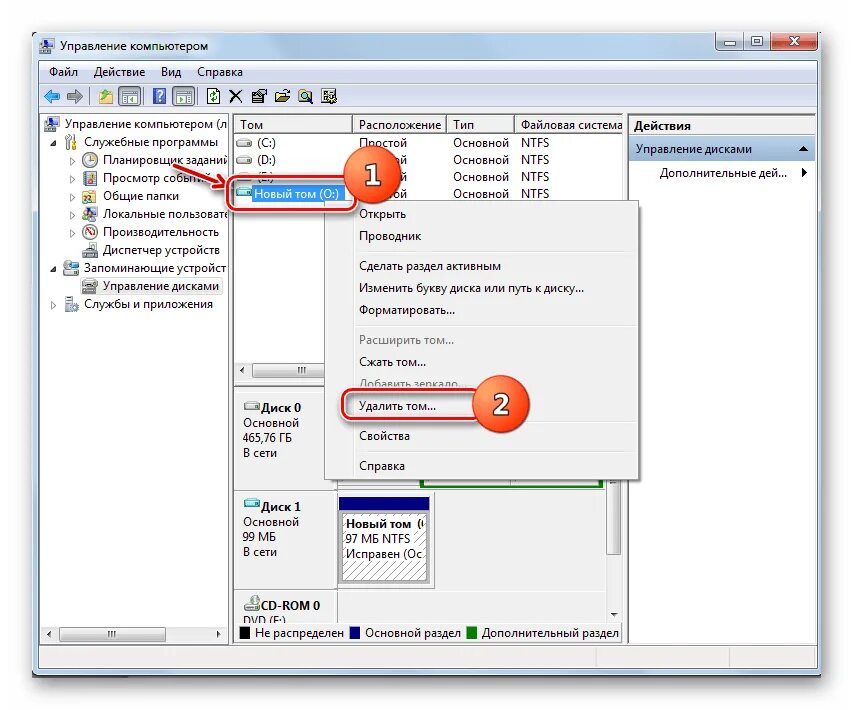Click tree pane scrollbar right arrow
The image size is (853, 710).
pyautogui.click(x=218, y=634)
